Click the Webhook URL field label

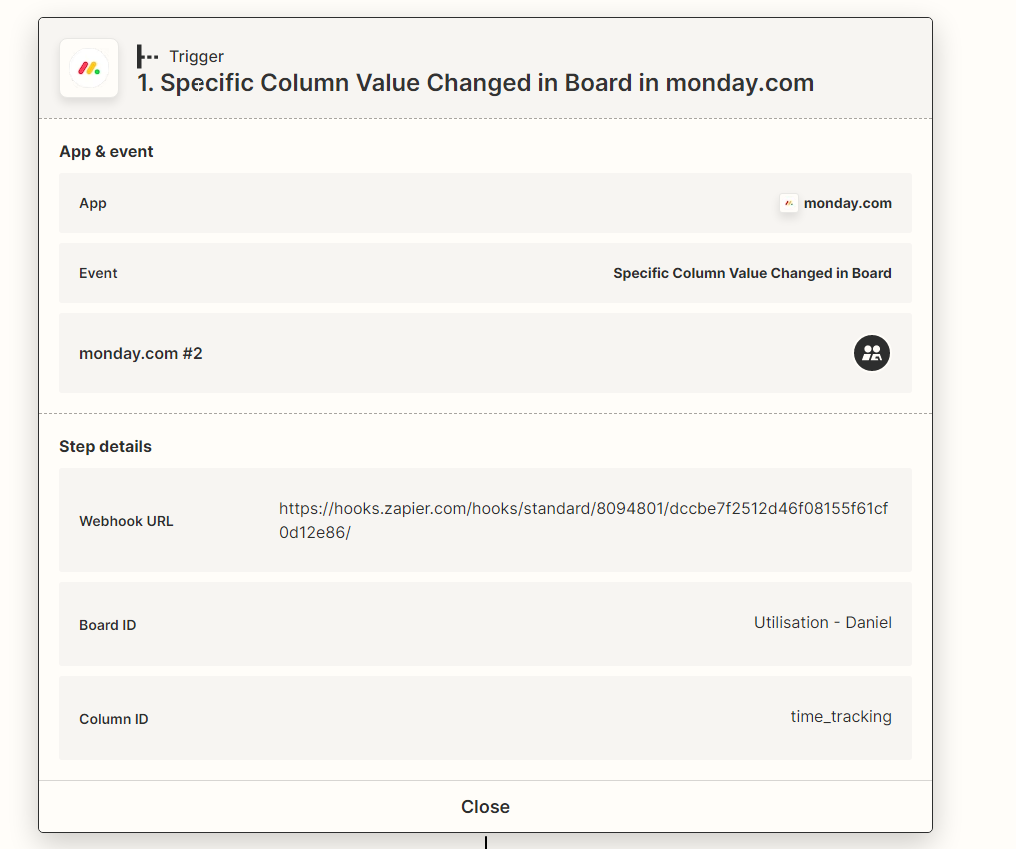pos(126,521)
